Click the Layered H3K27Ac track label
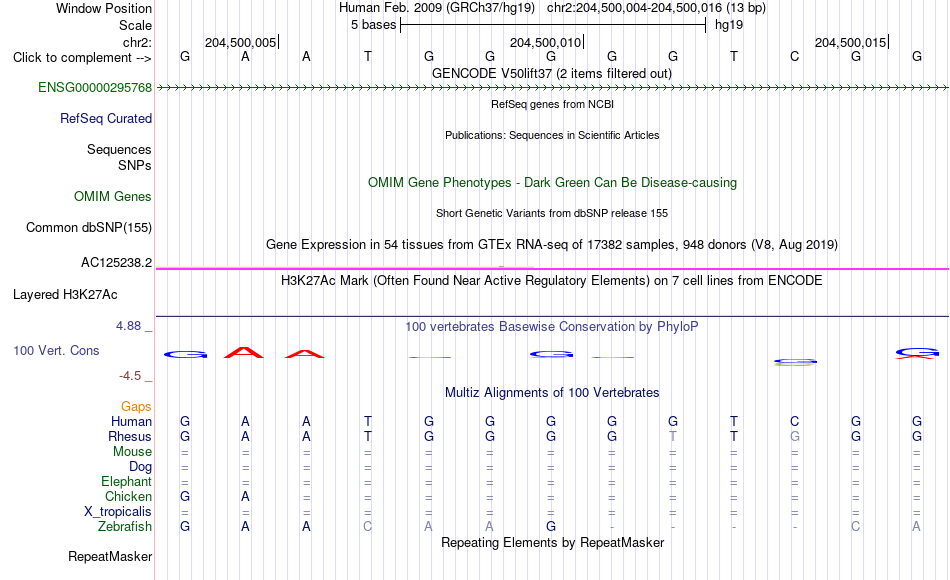This screenshot has width=950, height=580. [x=65, y=295]
